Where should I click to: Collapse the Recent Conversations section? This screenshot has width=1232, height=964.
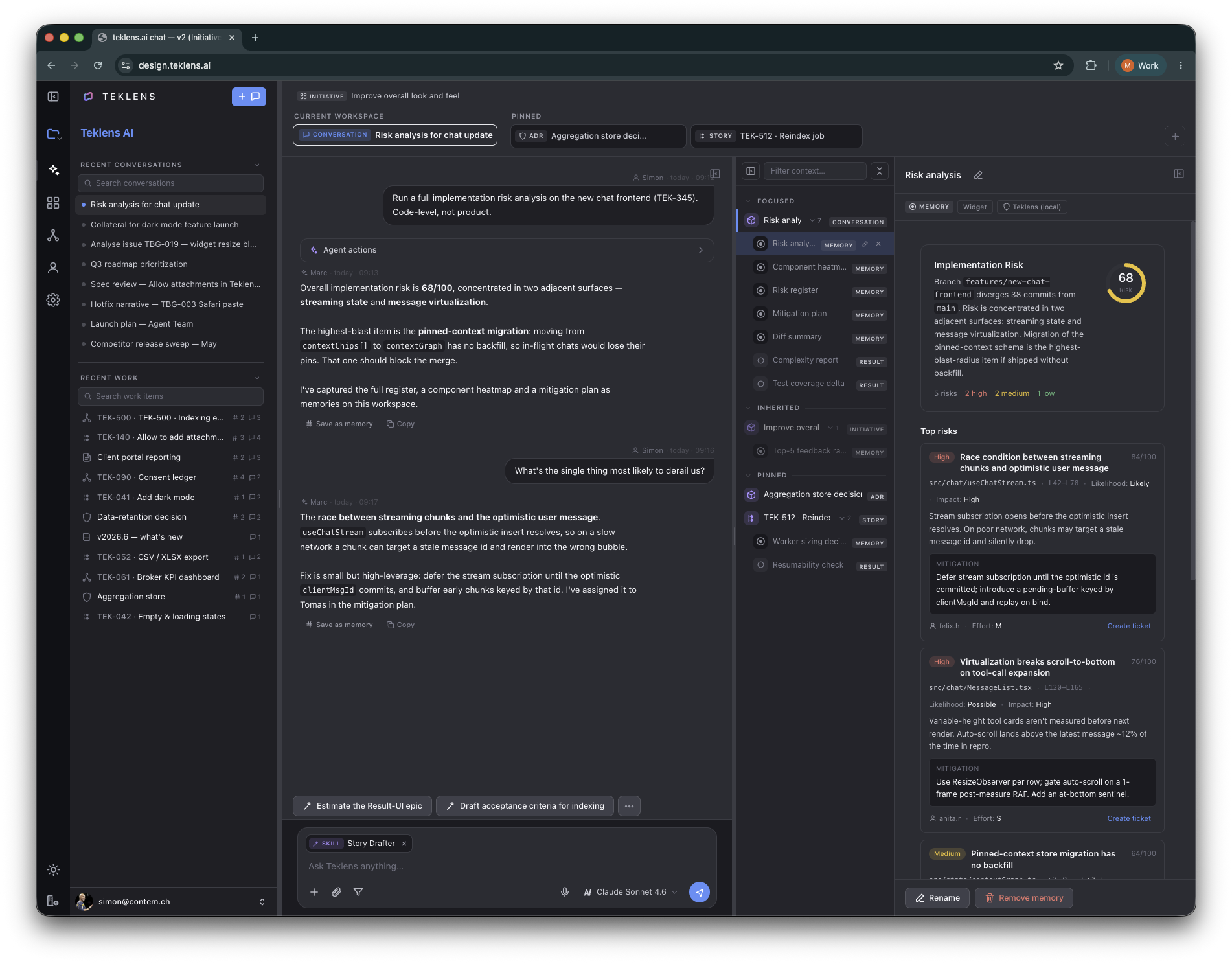pos(257,165)
